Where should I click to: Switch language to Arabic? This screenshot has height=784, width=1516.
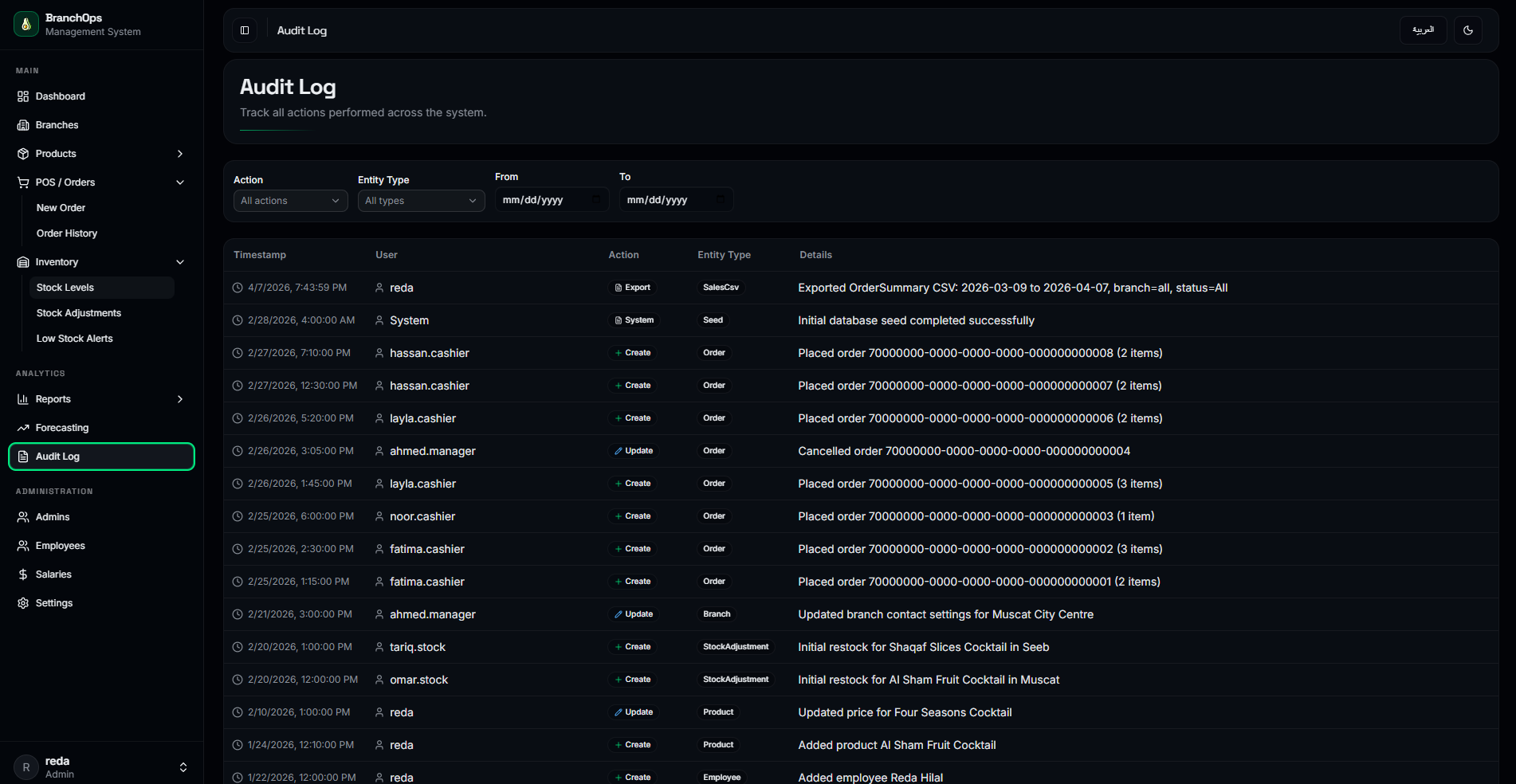pos(1423,30)
